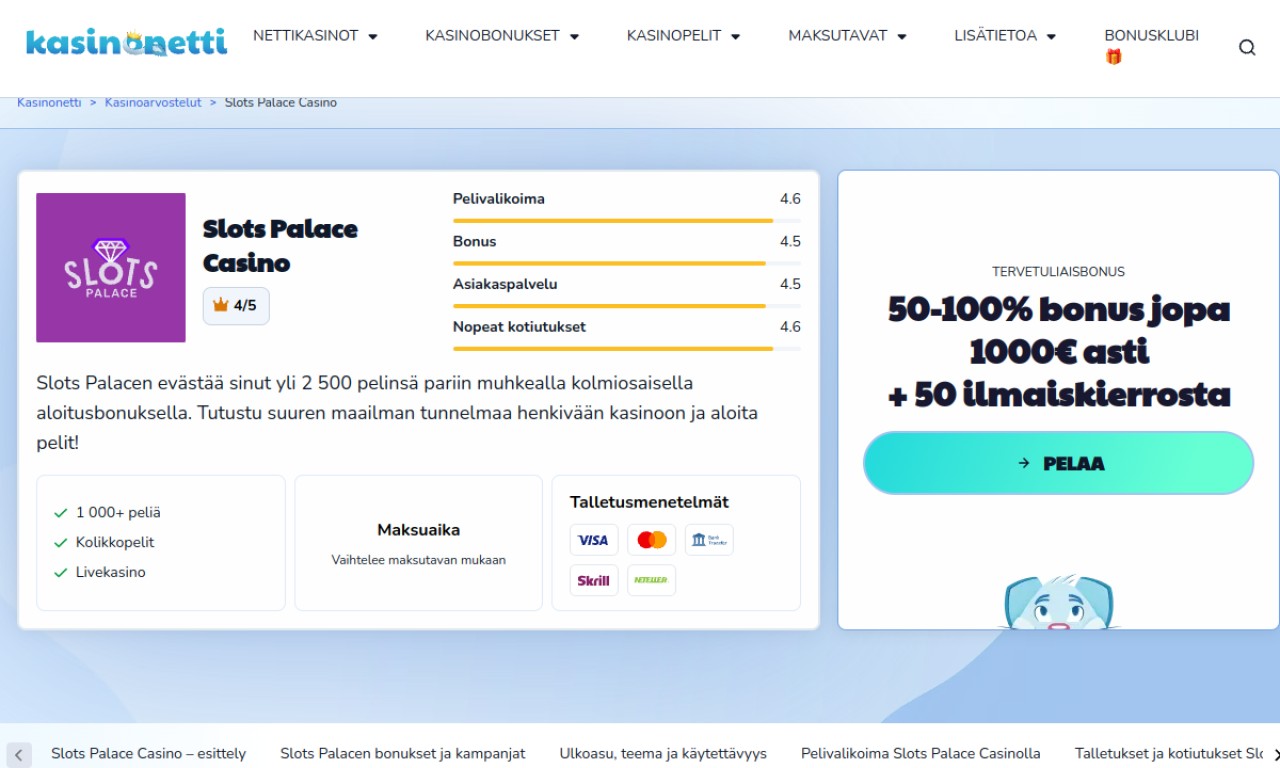This screenshot has height=768, width=1280.
Task: Click 'Vaihtelee maksutavan mukaan' text
Action: point(418,560)
